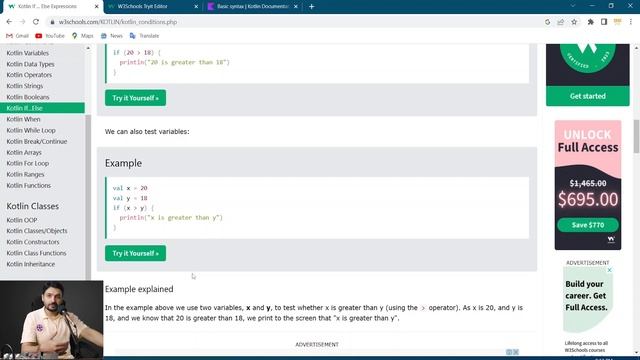
Task: Open Kotlin Operators in the sidebar
Action: tap(29, 75)
